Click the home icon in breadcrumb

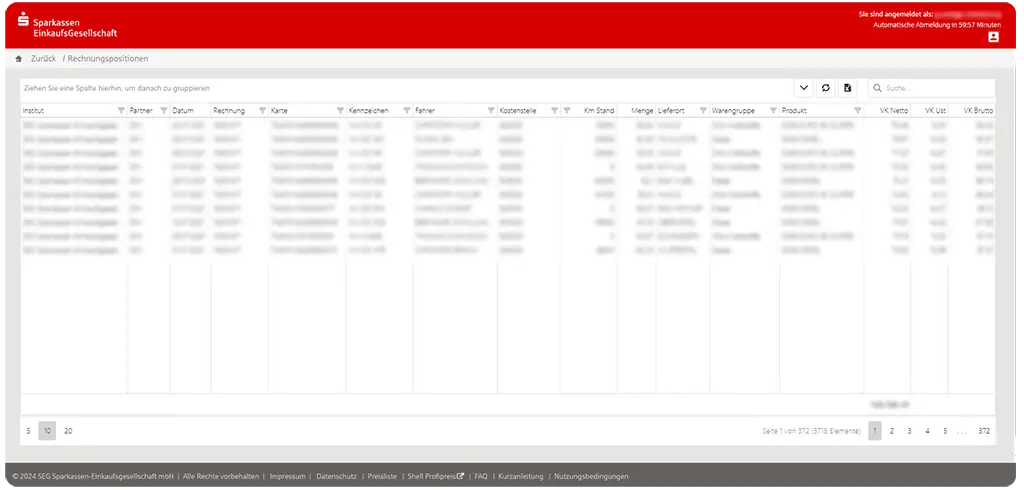click(18, 59)
